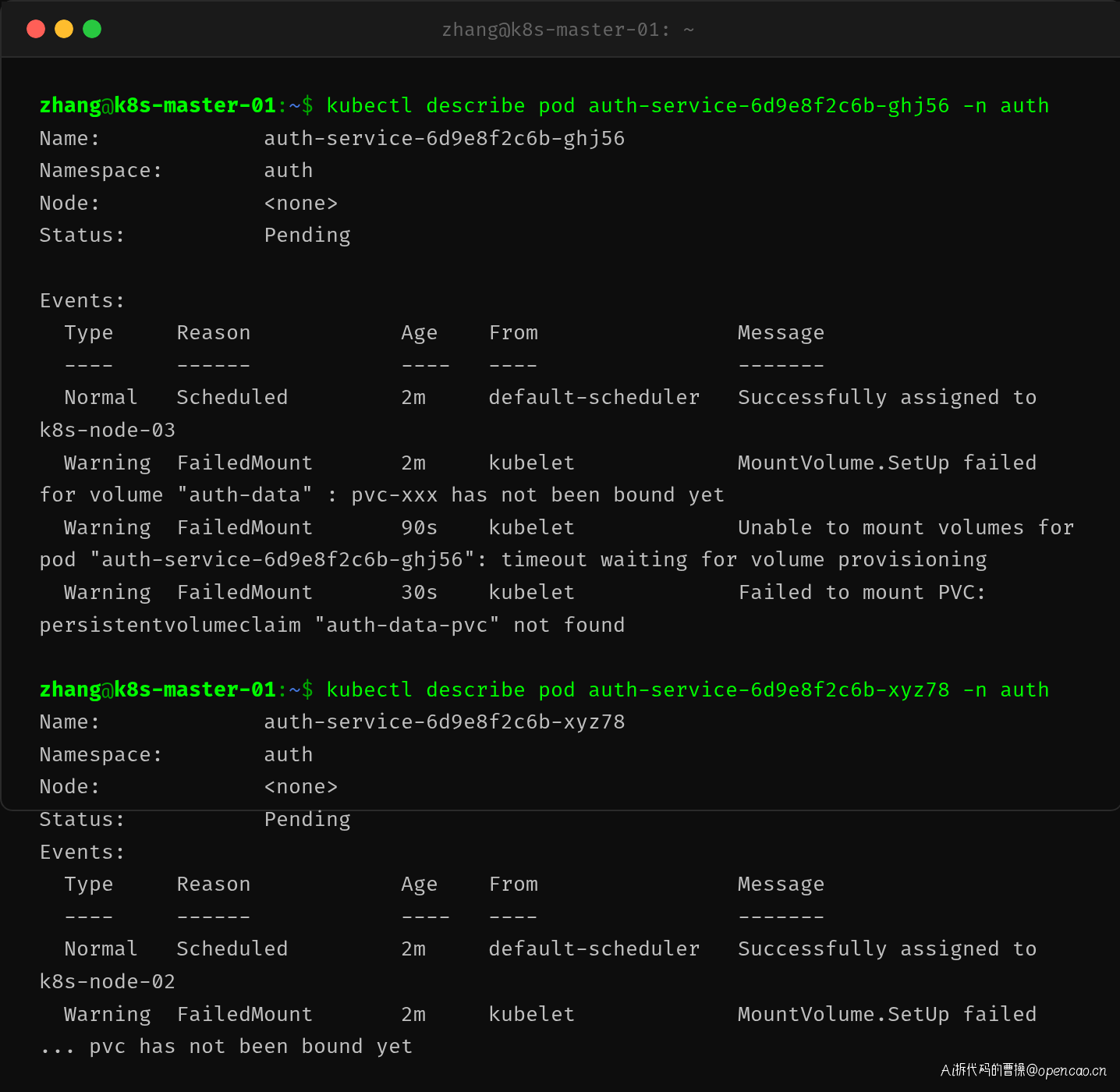
Task: Click the first Message column header
Action: 781,333
